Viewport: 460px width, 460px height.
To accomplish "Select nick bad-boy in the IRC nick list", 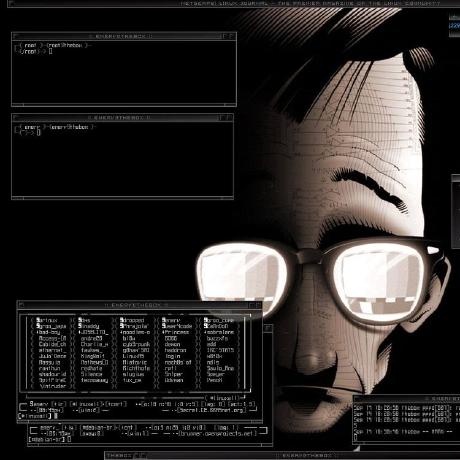I will [48, 332].
